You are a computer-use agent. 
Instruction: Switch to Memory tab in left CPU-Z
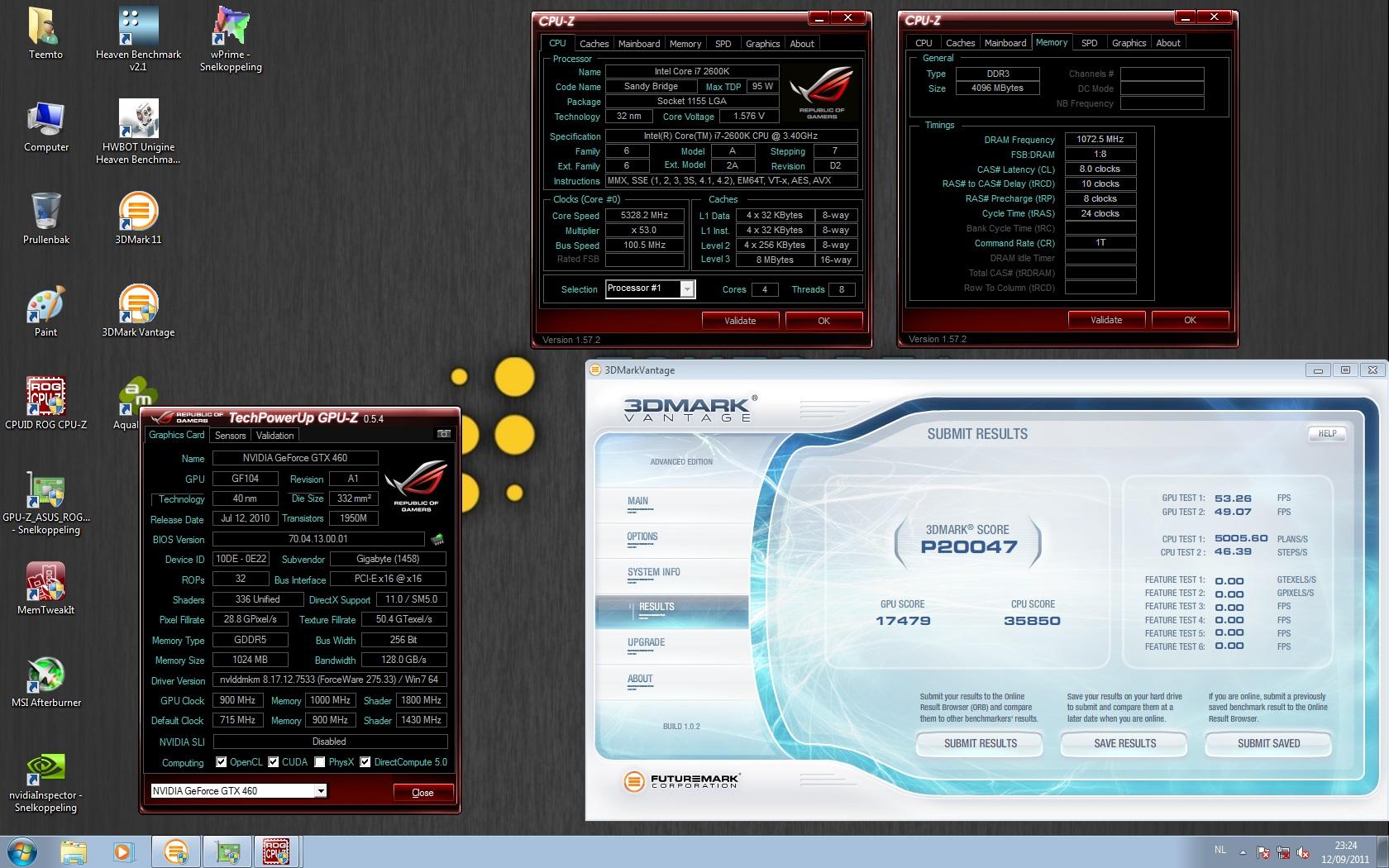tap(685, 44)
